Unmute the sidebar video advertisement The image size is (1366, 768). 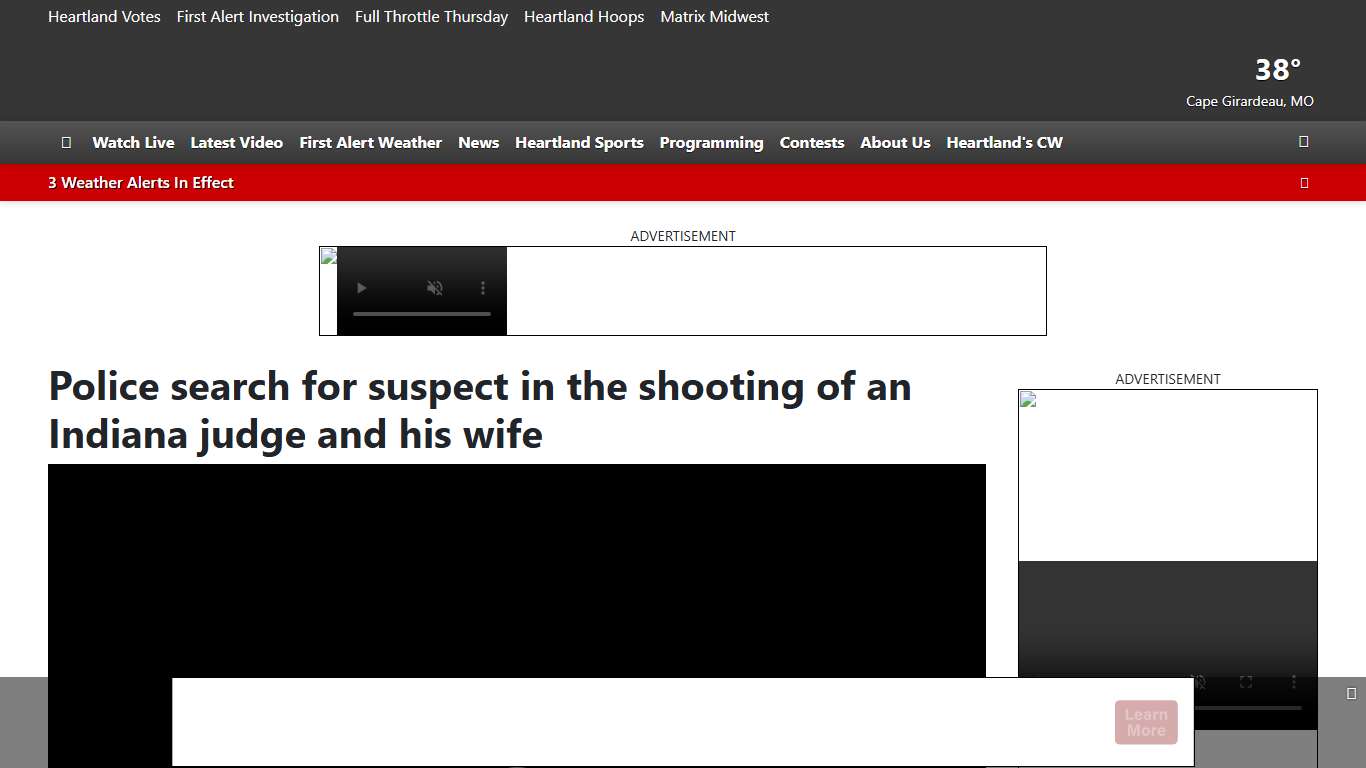pos(1198,682)
